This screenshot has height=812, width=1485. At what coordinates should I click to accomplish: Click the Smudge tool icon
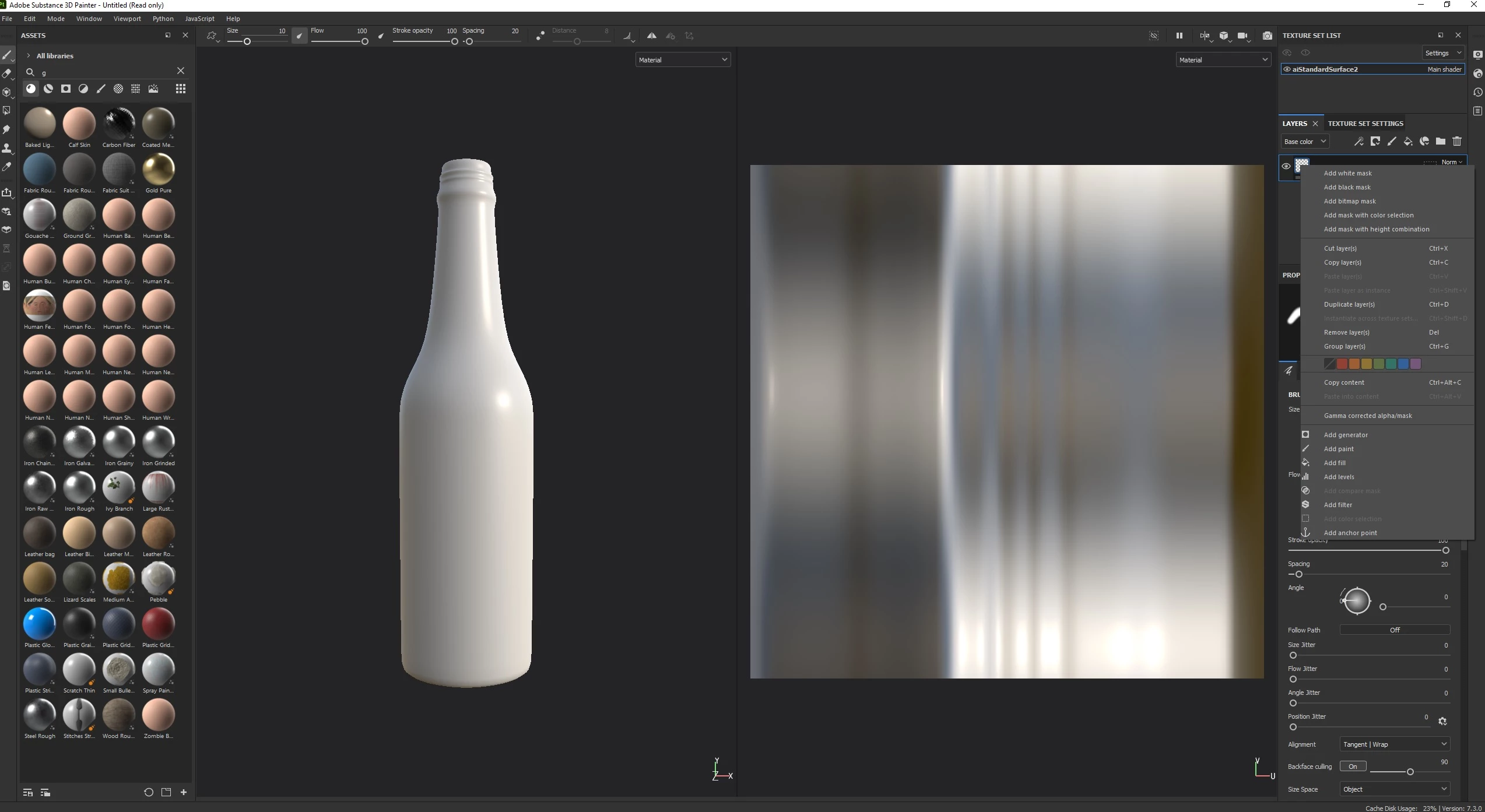point(6,129)
